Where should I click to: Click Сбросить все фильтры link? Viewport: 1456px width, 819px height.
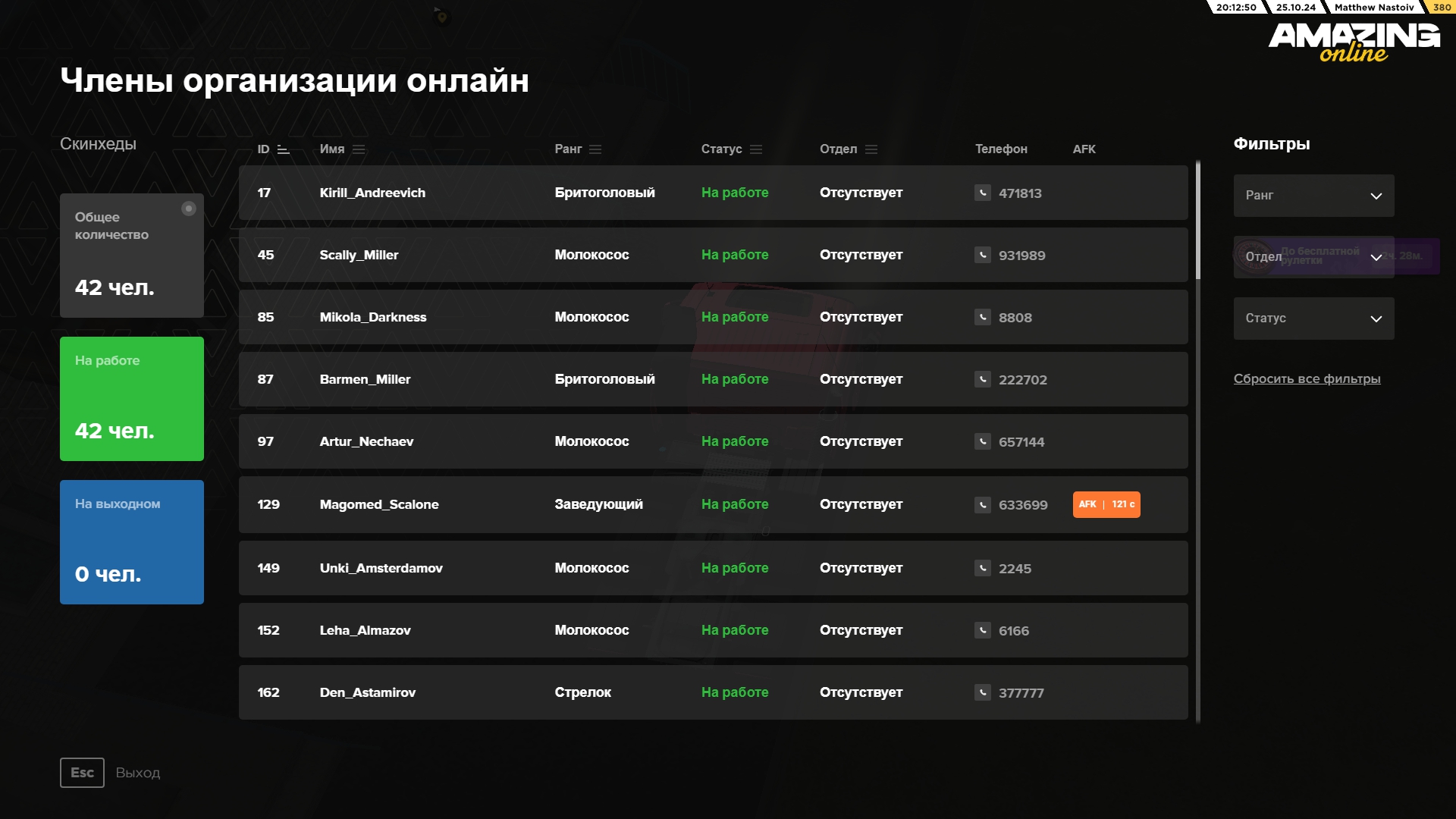pos(1307,378)
